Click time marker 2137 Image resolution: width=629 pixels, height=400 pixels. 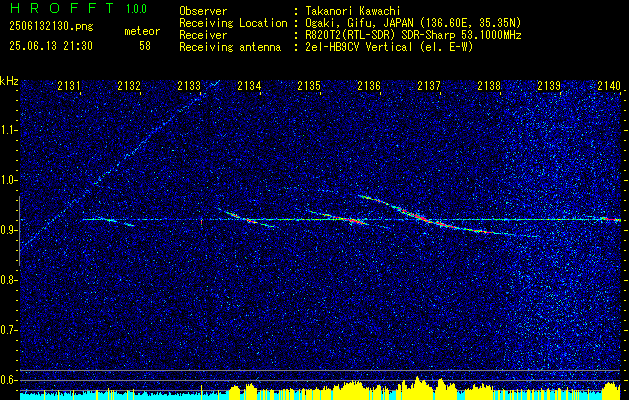point(429,85)
